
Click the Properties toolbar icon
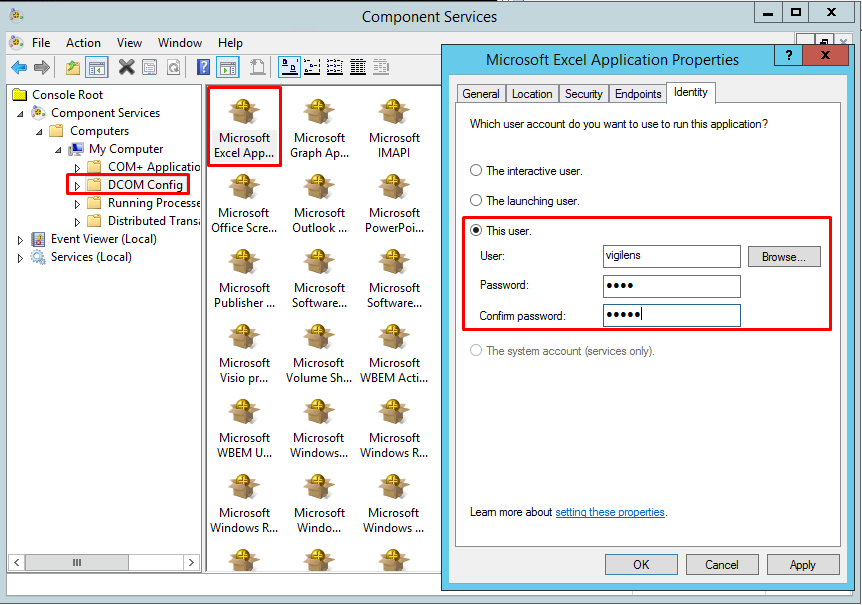pyautogui.click(x=150, y=68)
